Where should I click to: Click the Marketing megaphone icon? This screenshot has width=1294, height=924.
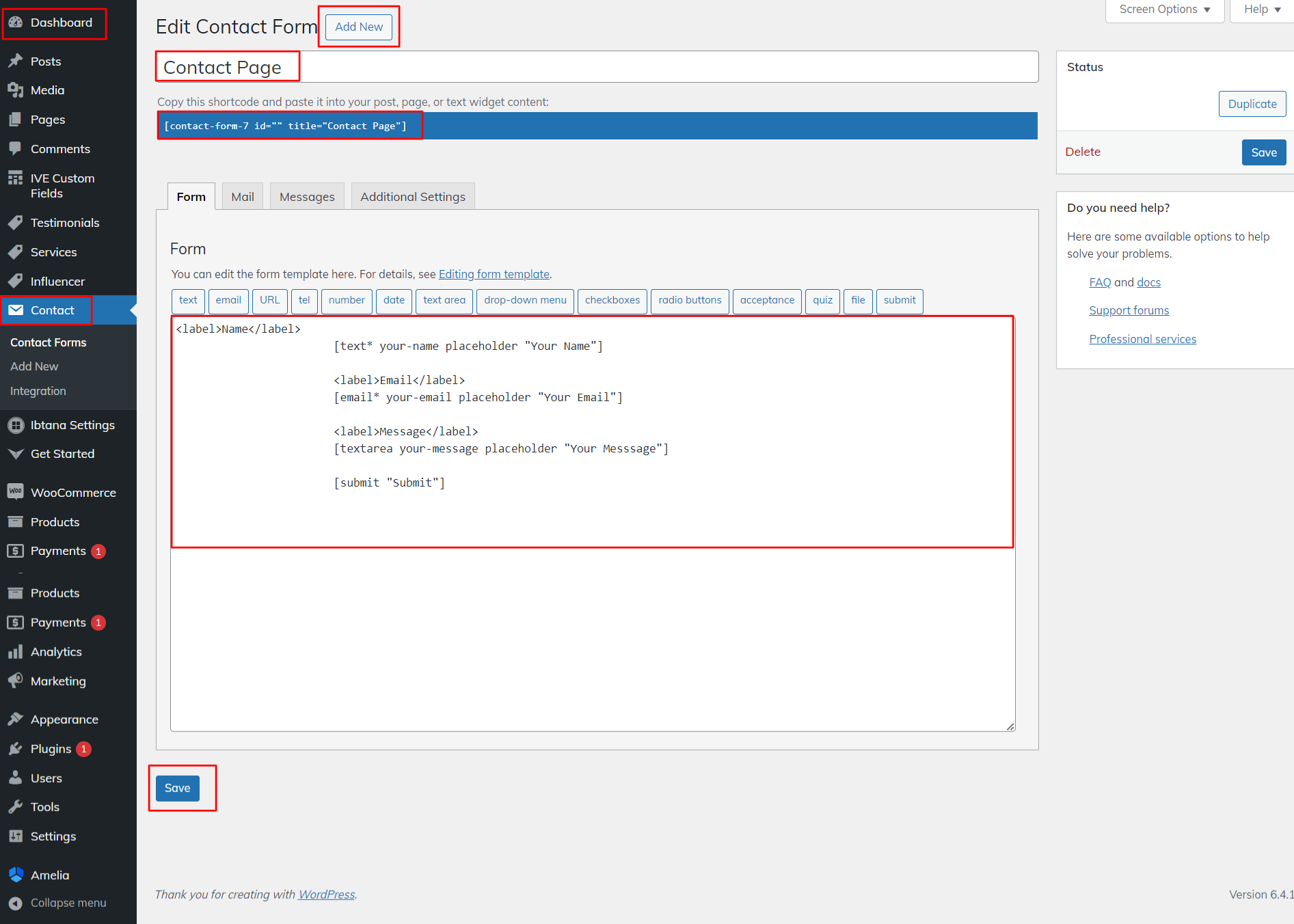[16, 681]
